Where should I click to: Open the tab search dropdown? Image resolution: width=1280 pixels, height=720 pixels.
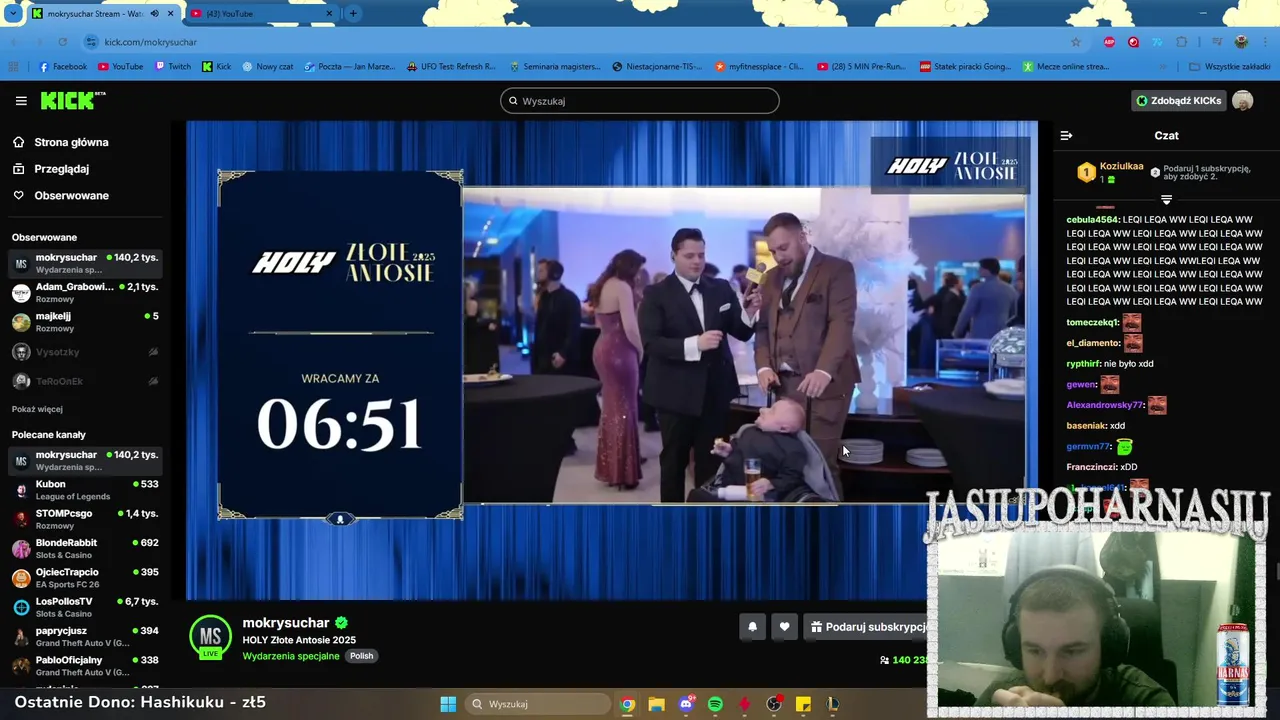12,14
